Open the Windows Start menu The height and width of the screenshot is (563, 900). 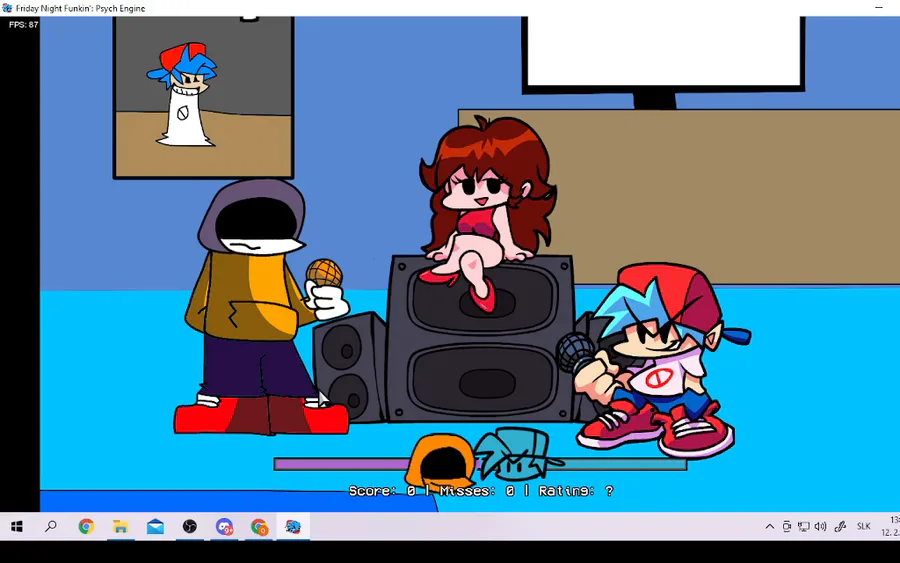(x=17, y=526)
